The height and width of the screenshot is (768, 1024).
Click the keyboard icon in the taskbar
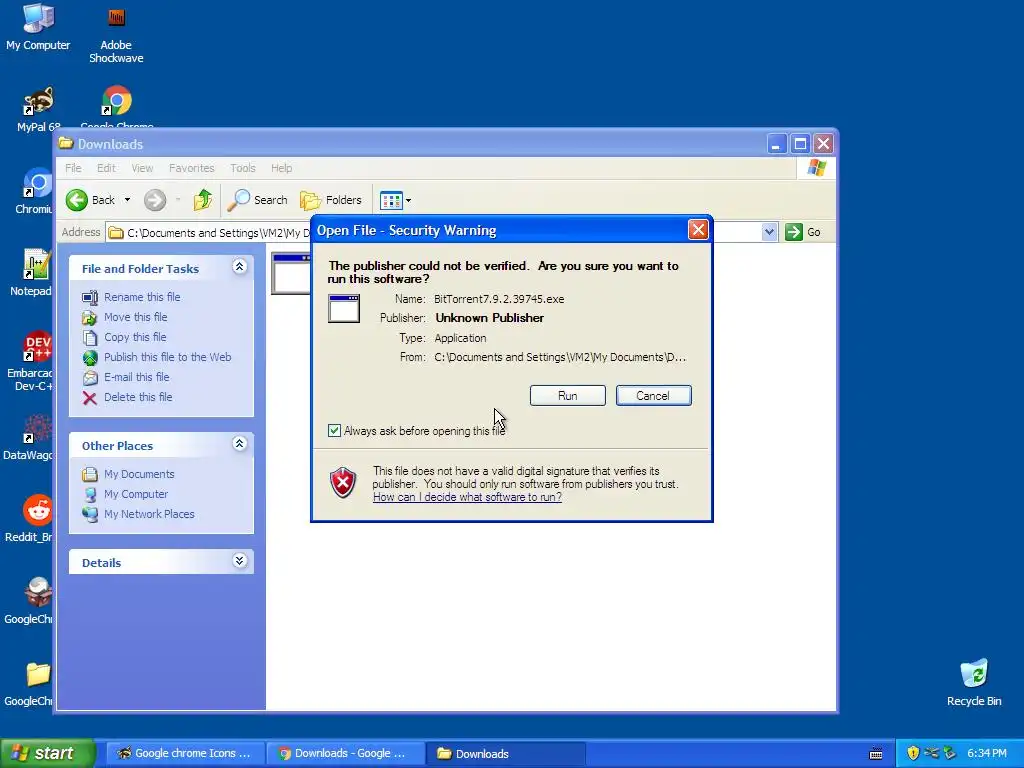[876, 754]
